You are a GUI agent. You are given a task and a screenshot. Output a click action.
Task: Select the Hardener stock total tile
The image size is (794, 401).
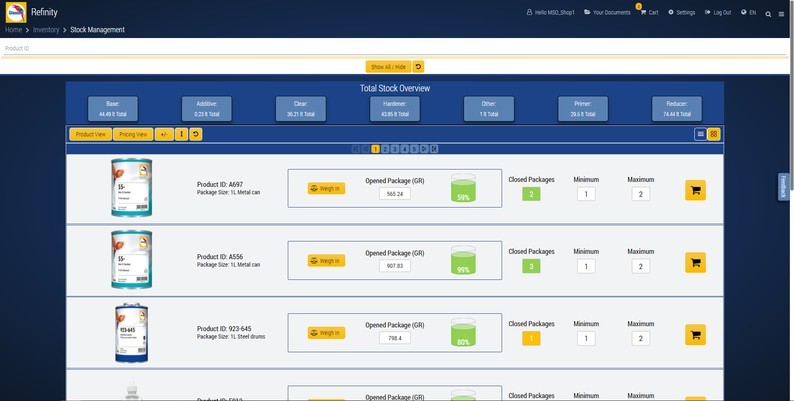(x=395, y=109)
